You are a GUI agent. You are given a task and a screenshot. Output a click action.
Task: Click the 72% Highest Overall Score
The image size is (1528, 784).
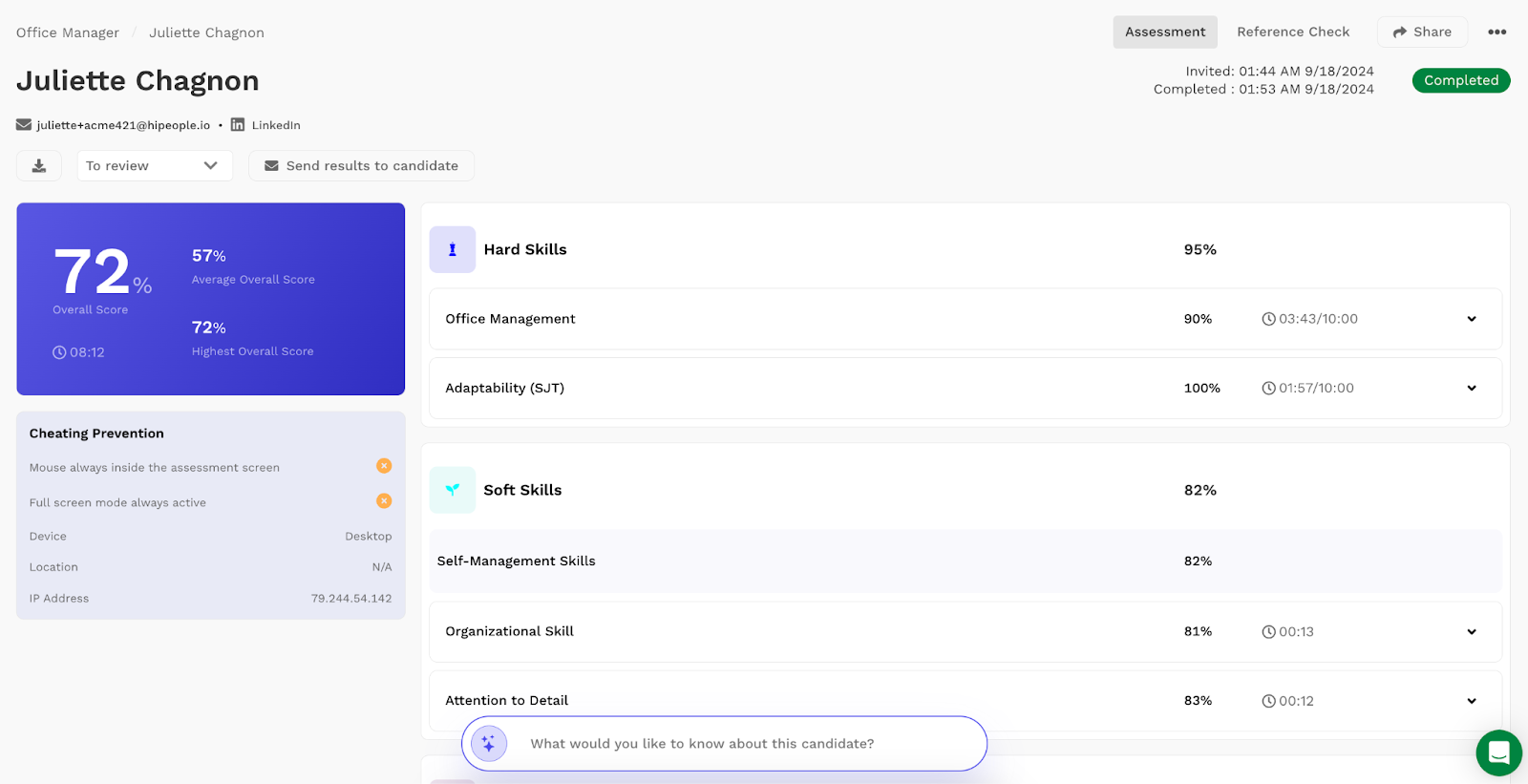pos(209,328)
